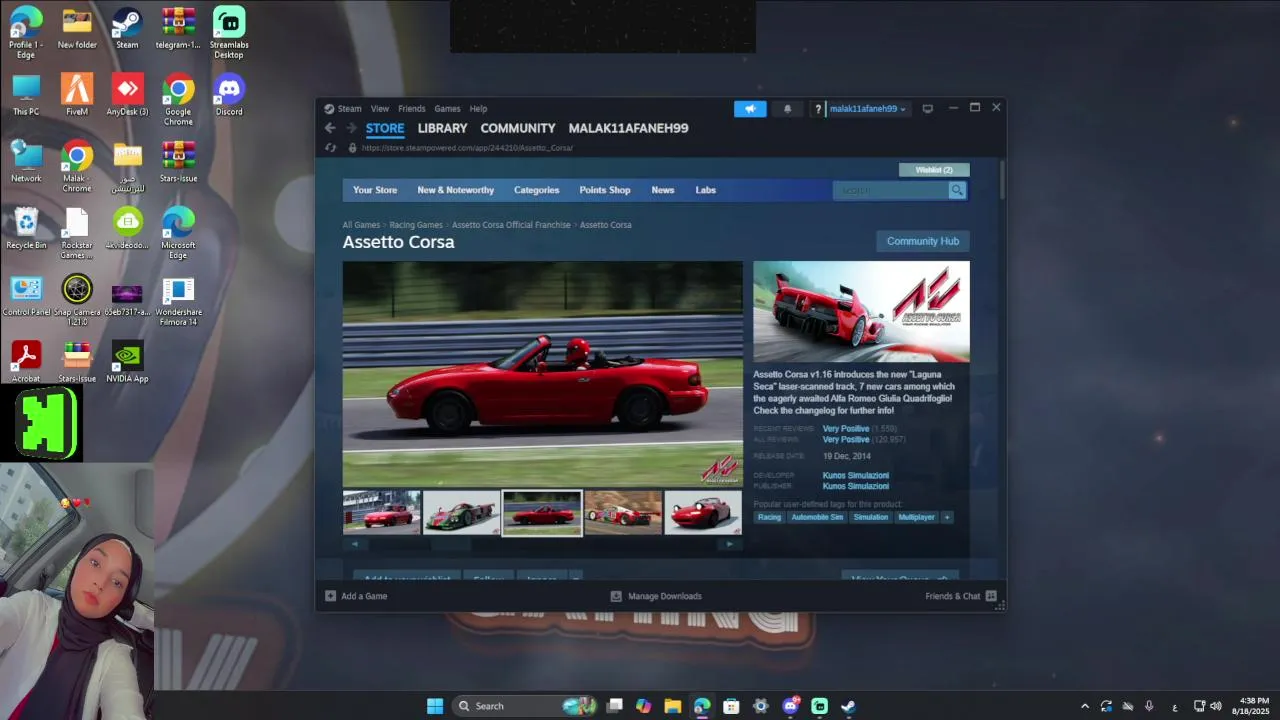Switch to the COMMUNITY tab
Screen dimensions: 1280x720
[518, 128]
